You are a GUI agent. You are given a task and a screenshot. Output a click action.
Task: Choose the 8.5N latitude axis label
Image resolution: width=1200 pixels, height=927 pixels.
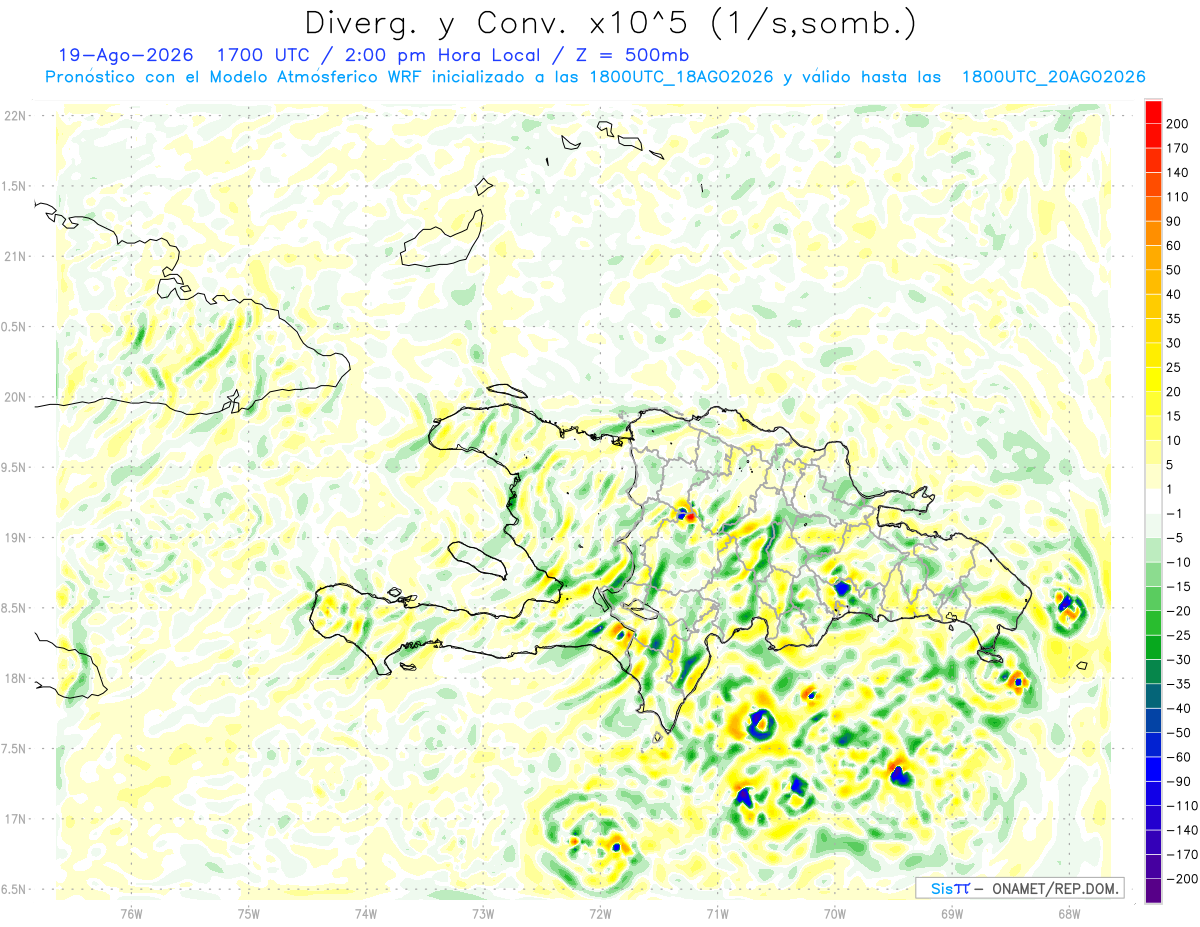(x=15, y=608)
